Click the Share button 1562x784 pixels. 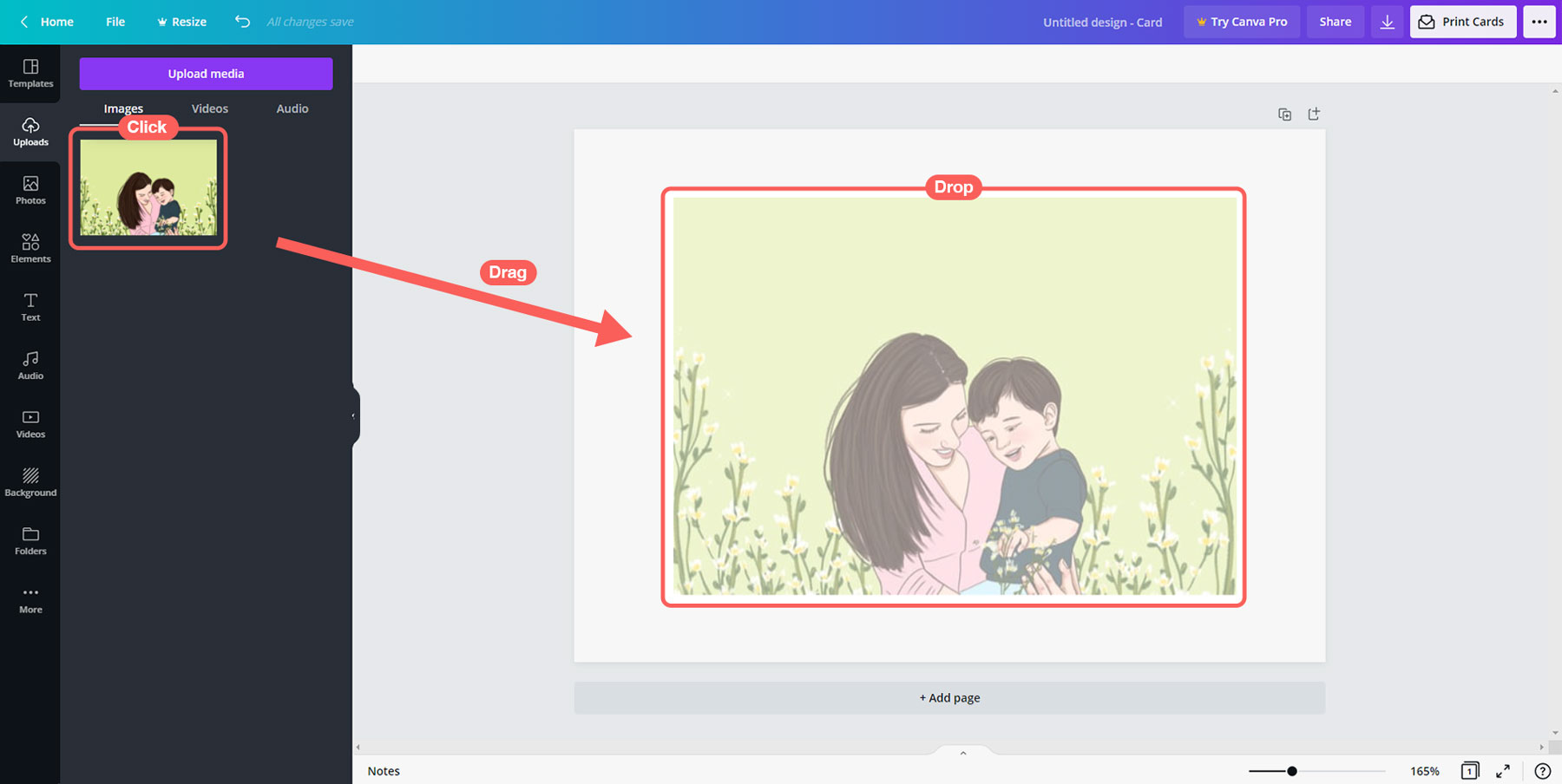[x=1335, y=22]
